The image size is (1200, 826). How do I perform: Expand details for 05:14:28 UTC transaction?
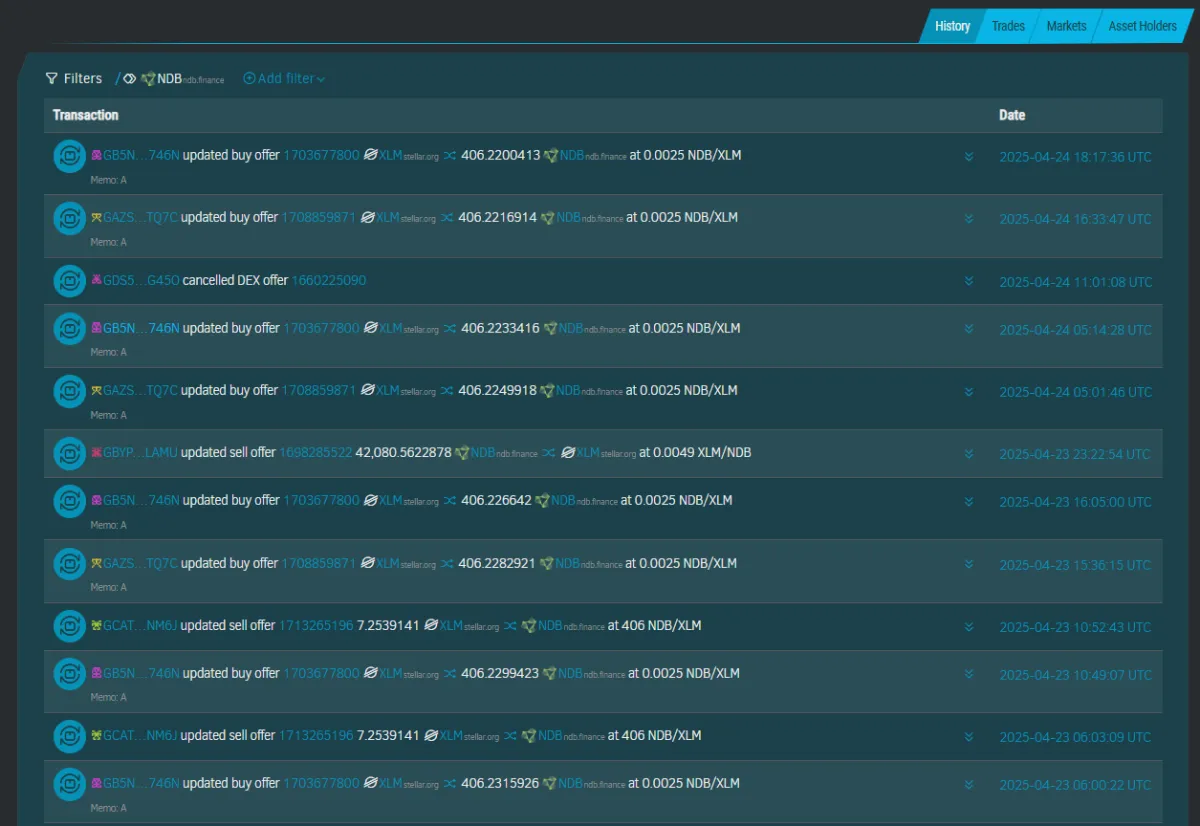(968, 330)
